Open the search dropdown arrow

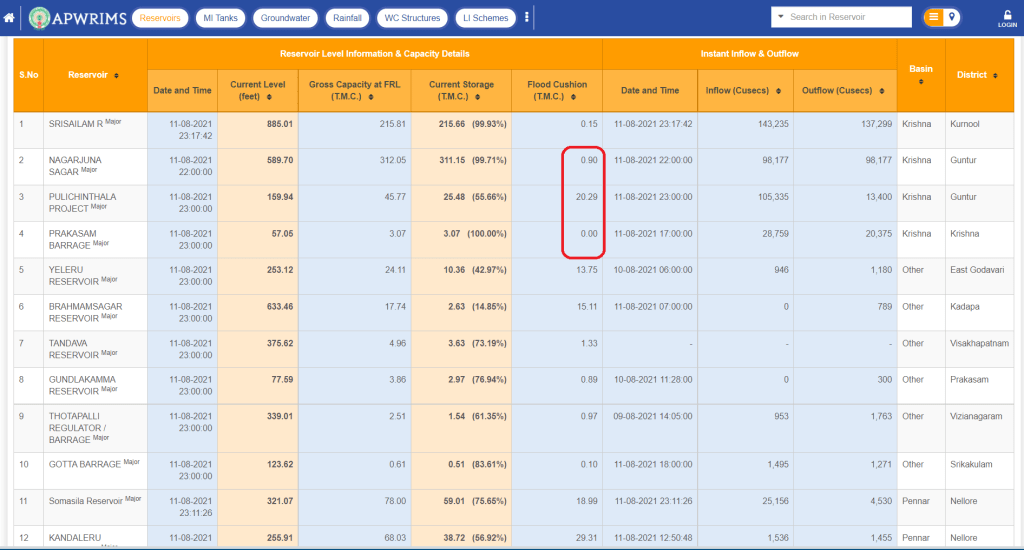point(779,17)
